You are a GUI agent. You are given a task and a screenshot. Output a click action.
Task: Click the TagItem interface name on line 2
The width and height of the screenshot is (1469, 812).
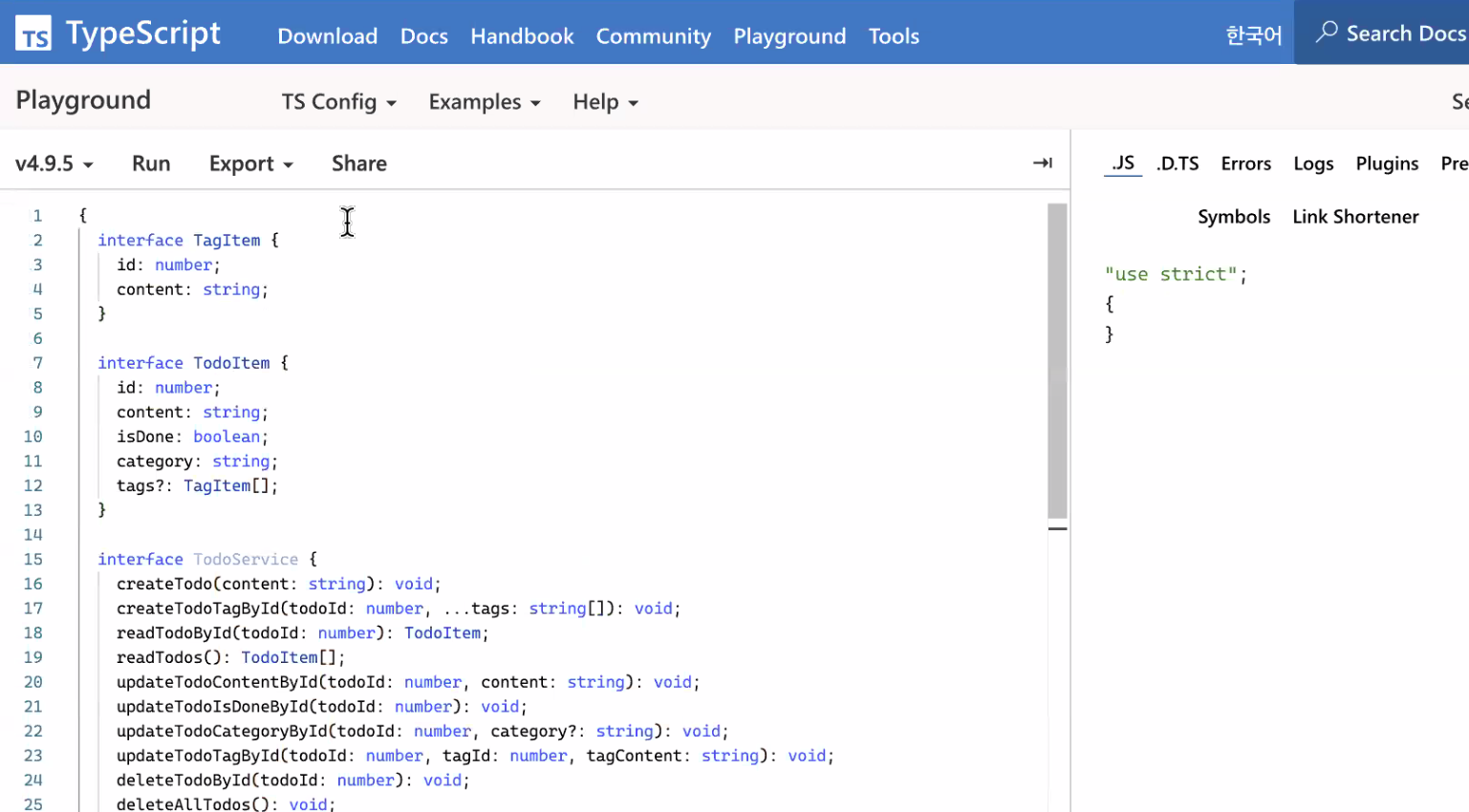[x=227, y=240]
